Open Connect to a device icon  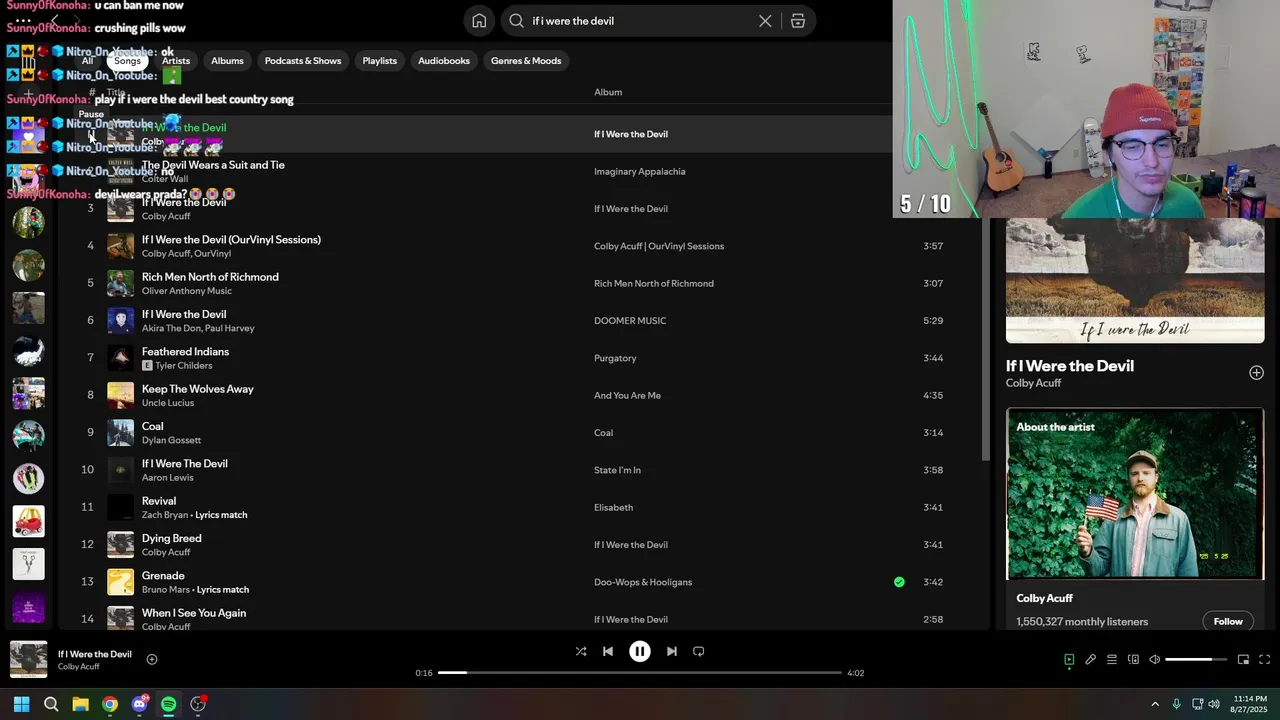pyautogui.click(x=1133, y=659)
